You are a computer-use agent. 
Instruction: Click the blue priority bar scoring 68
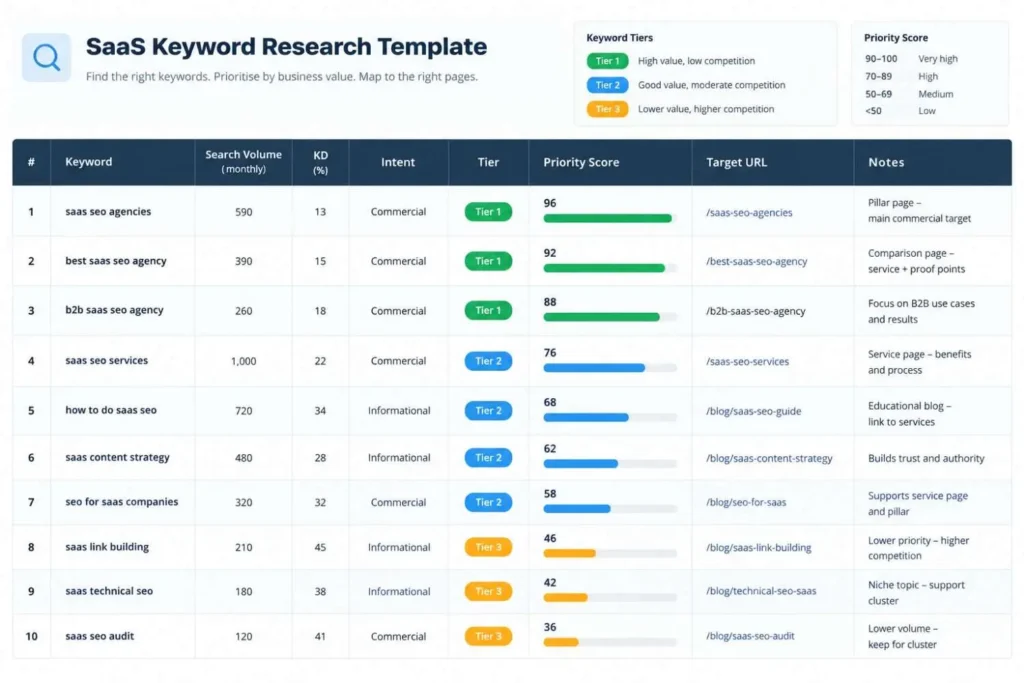click(586, 417)
